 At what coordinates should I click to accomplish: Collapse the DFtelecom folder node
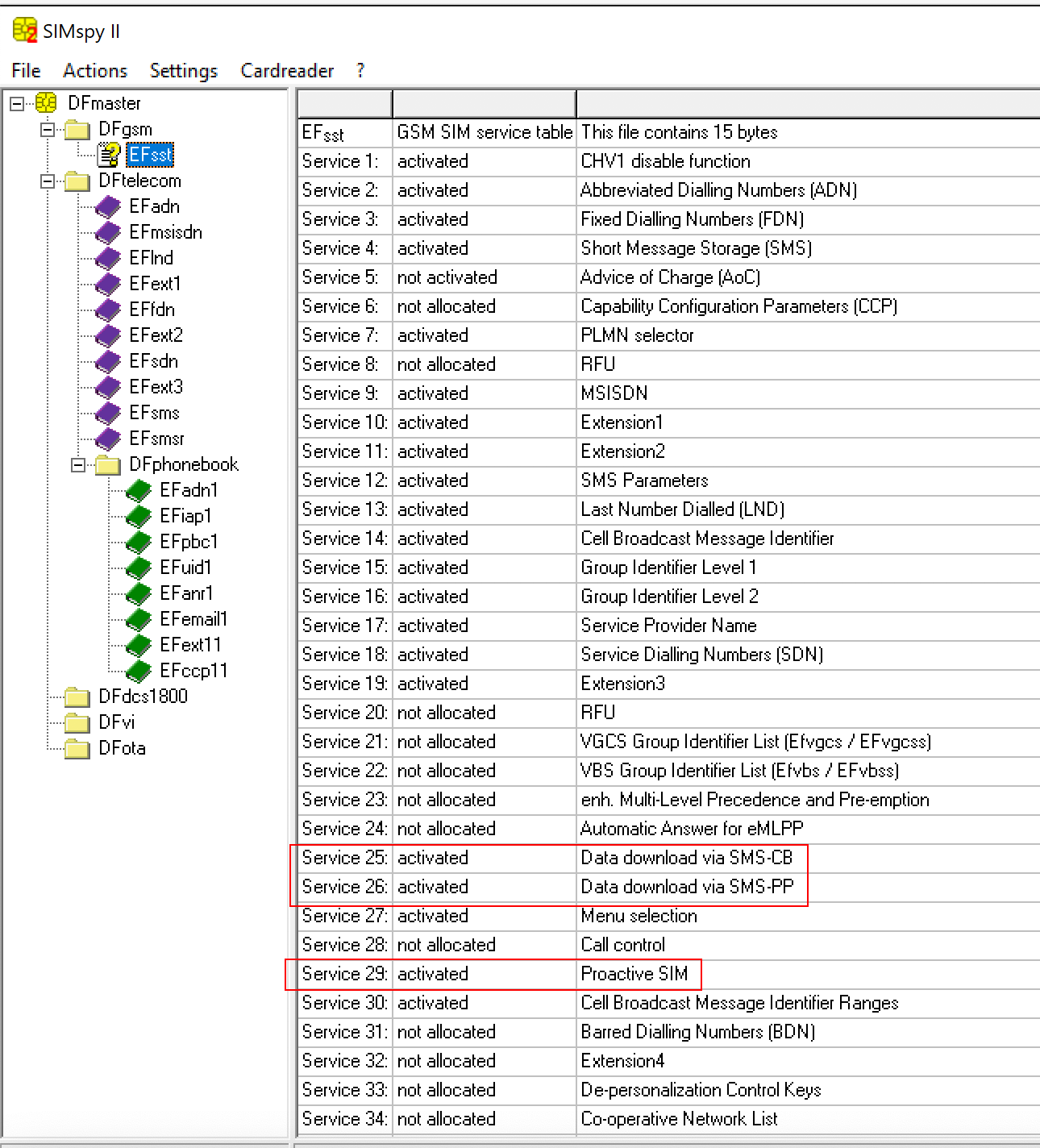pos(48,181)
